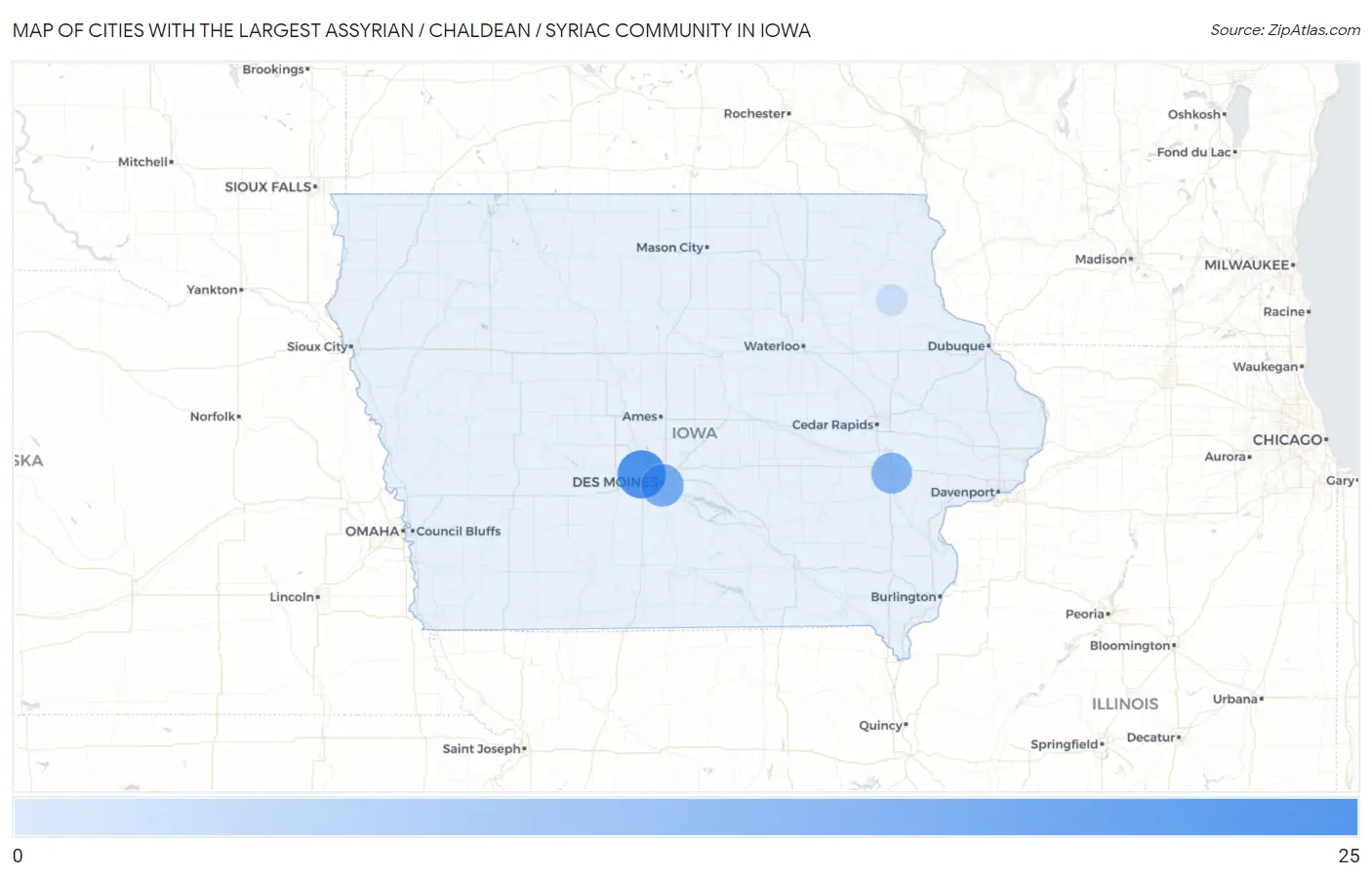Click the Waterloo city label

(x=772, y=345)
